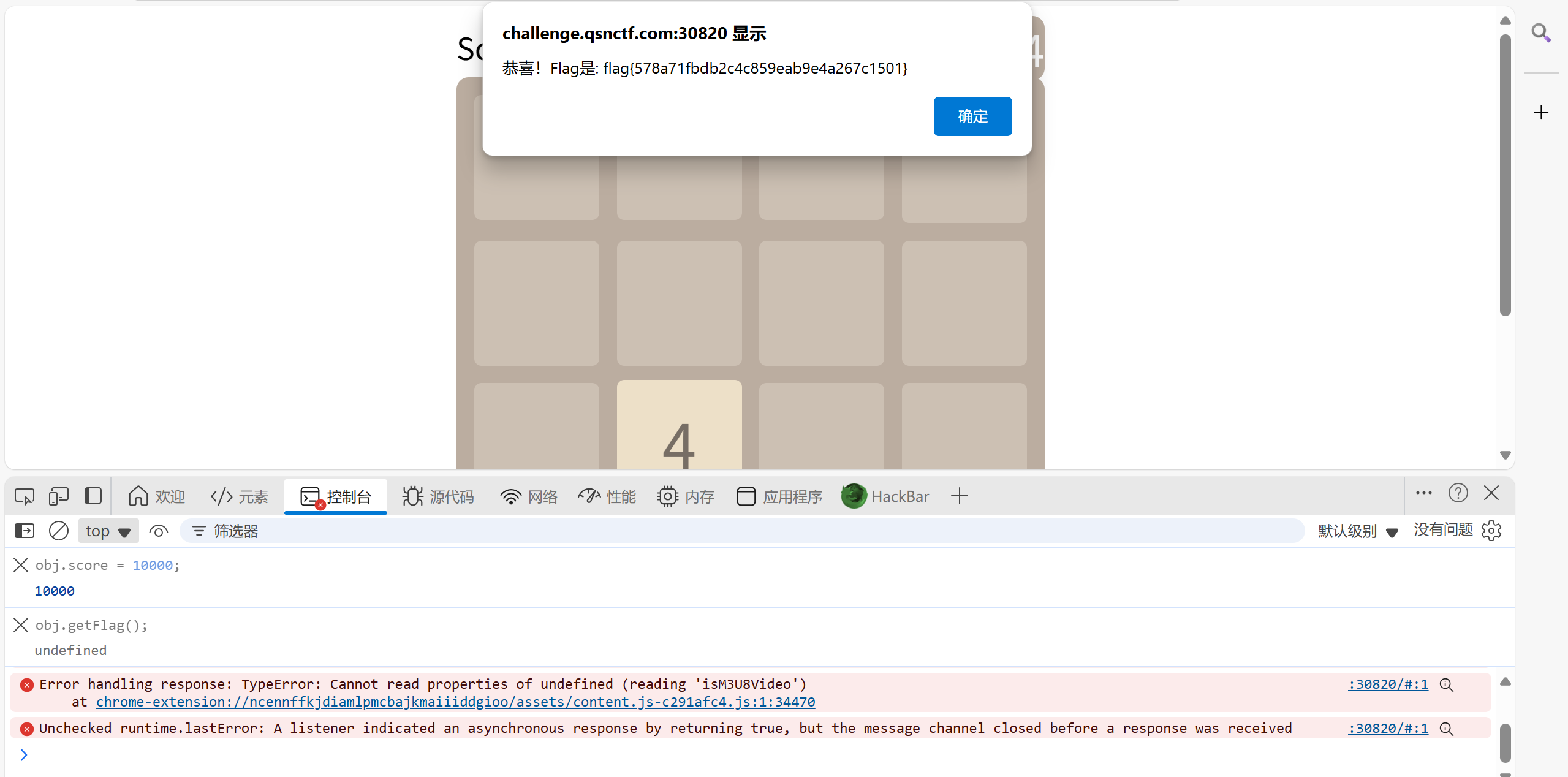Click the inspect element picker icon

point(25,496)
